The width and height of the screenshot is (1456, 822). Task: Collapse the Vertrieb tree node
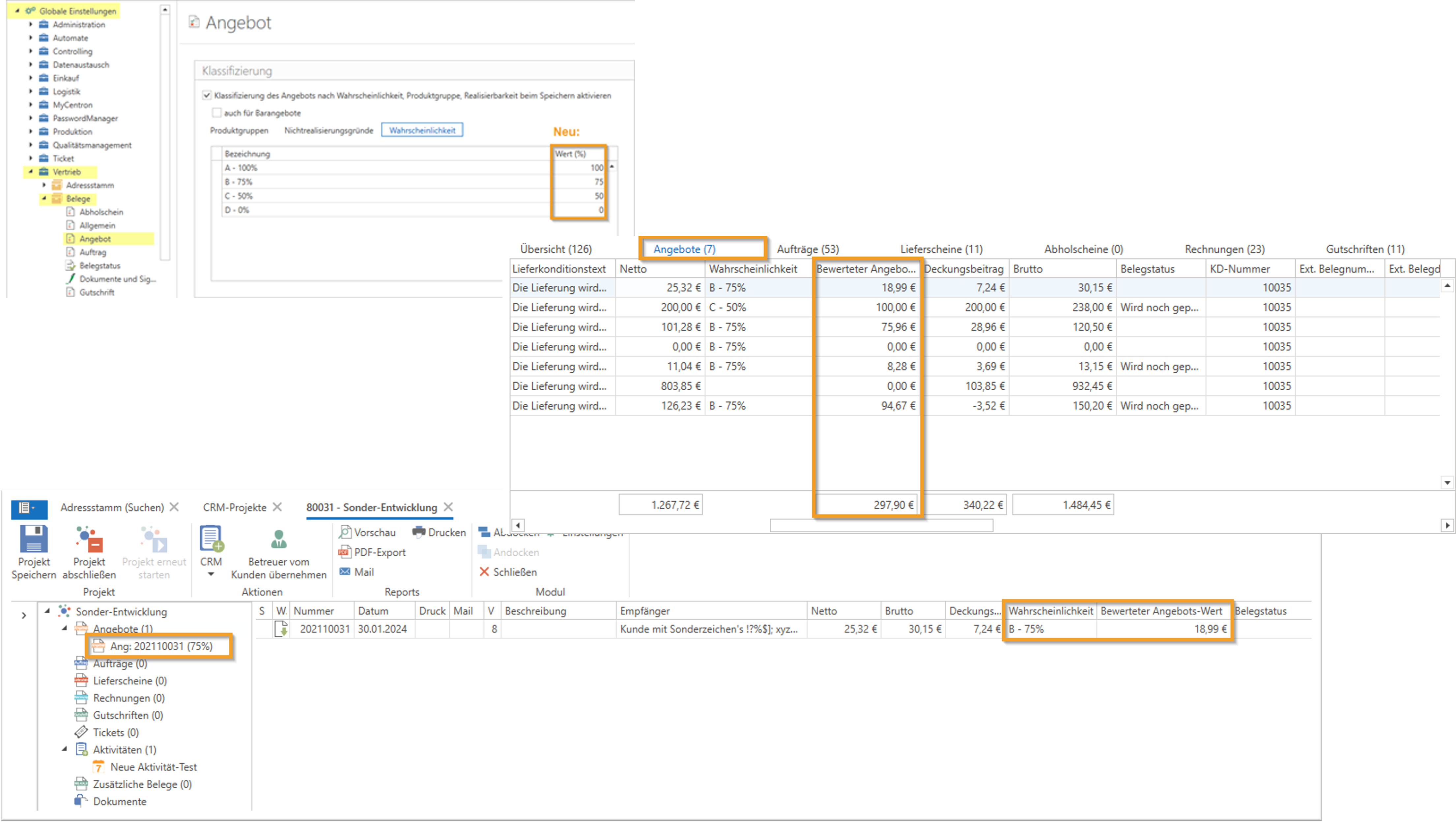tap(31, 171)
